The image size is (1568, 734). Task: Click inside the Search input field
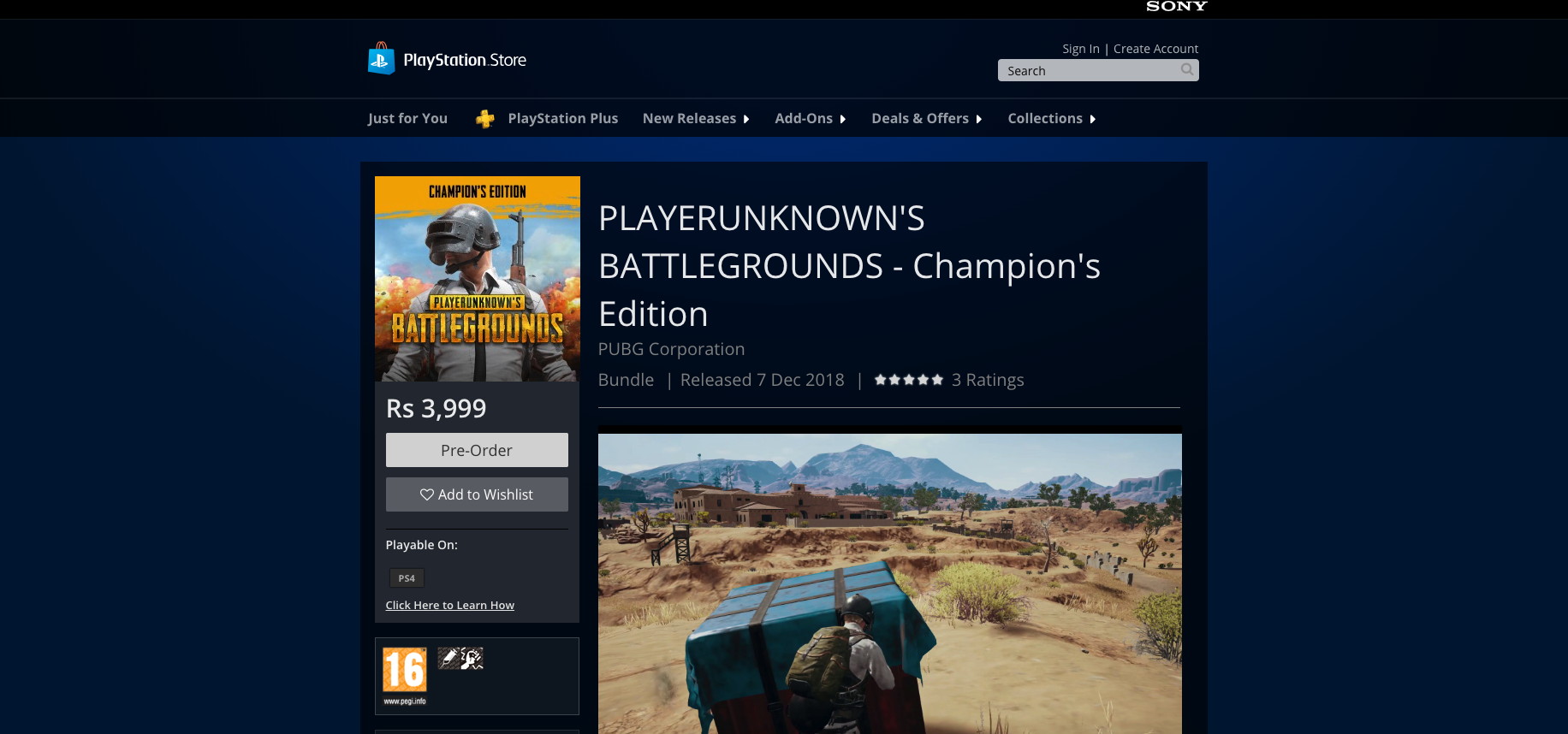click(1087, 70)
